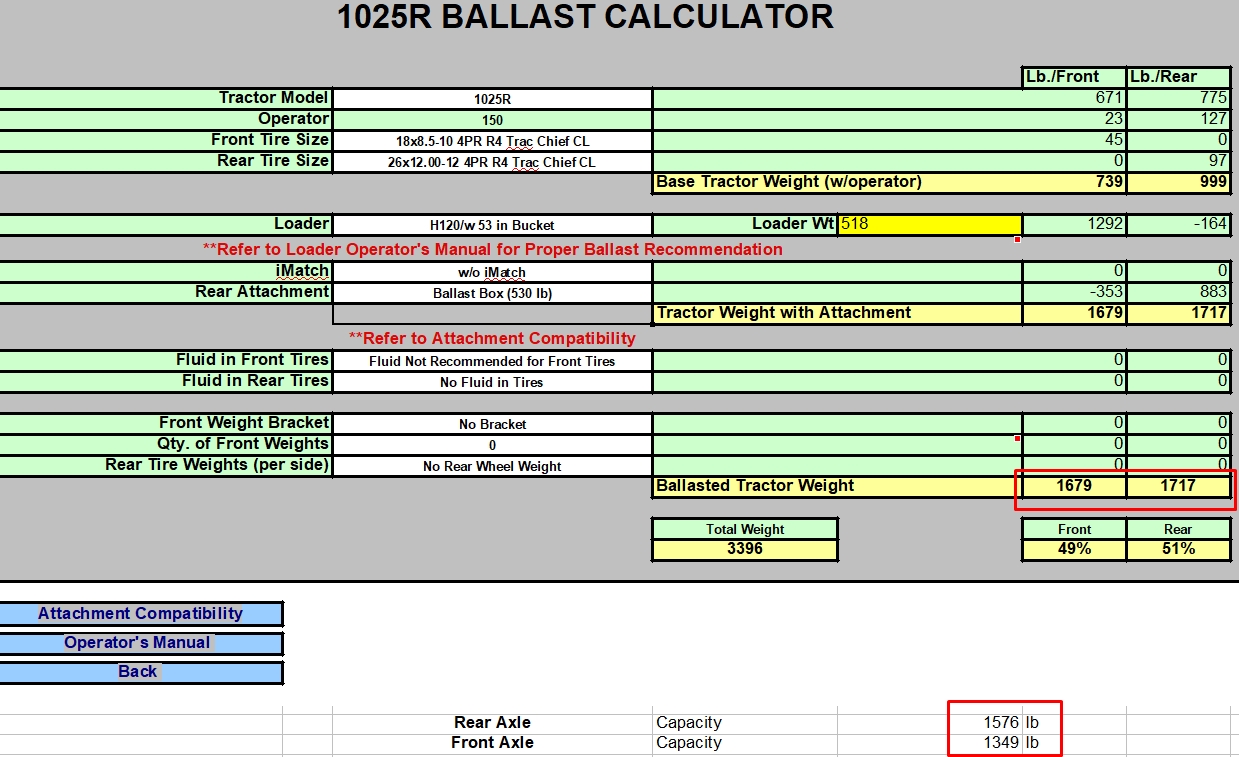
Task: Select the No Fluid in Tires cell
Action: pos(492,382)
